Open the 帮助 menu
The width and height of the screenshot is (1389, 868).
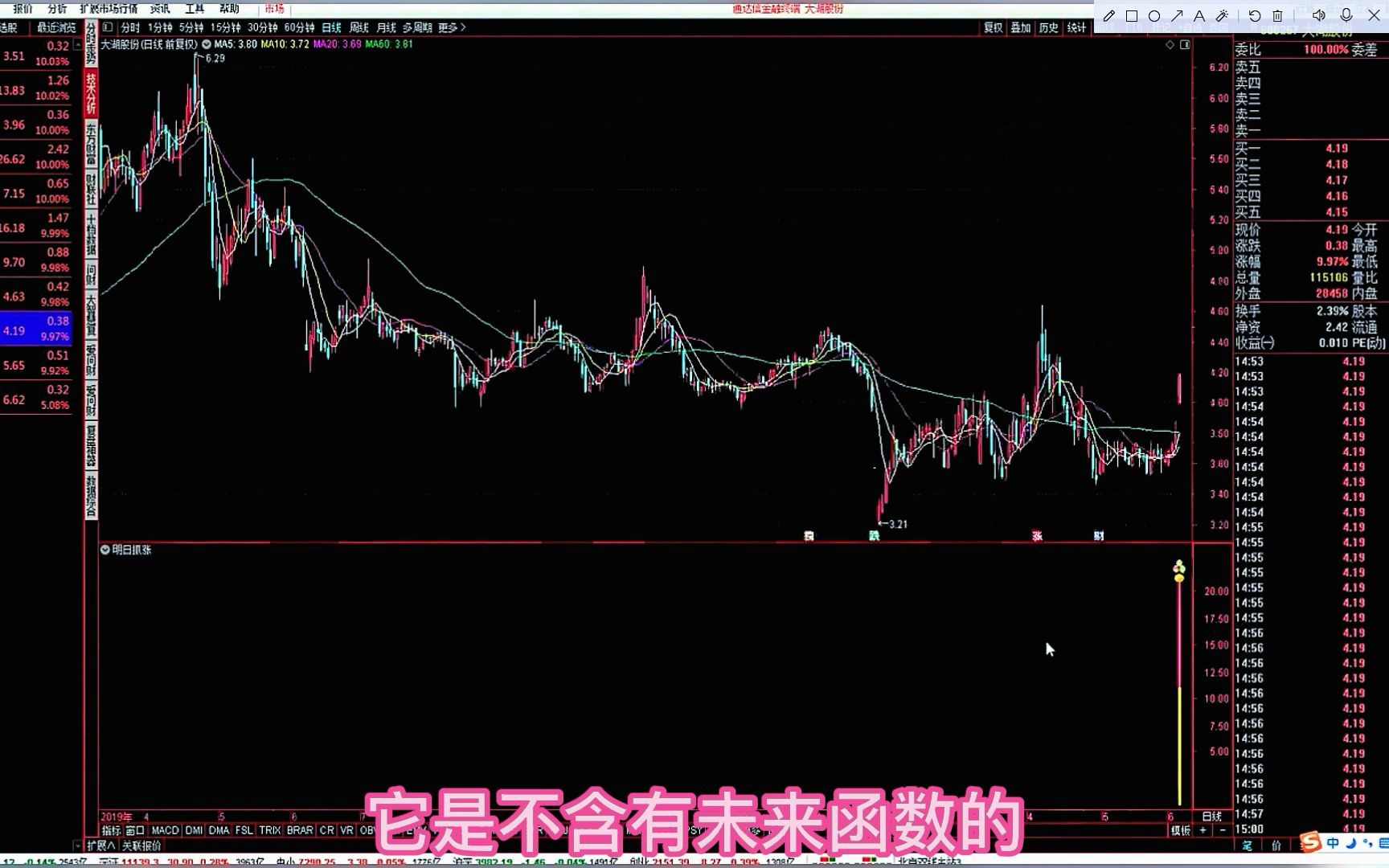229,9
